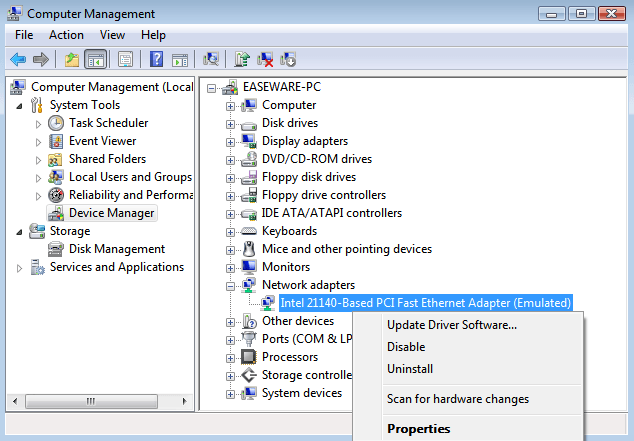This screenshot has width=634, height=441.
Task: Open the View menu
Action: pyautogui.click(x=112, y=35)
